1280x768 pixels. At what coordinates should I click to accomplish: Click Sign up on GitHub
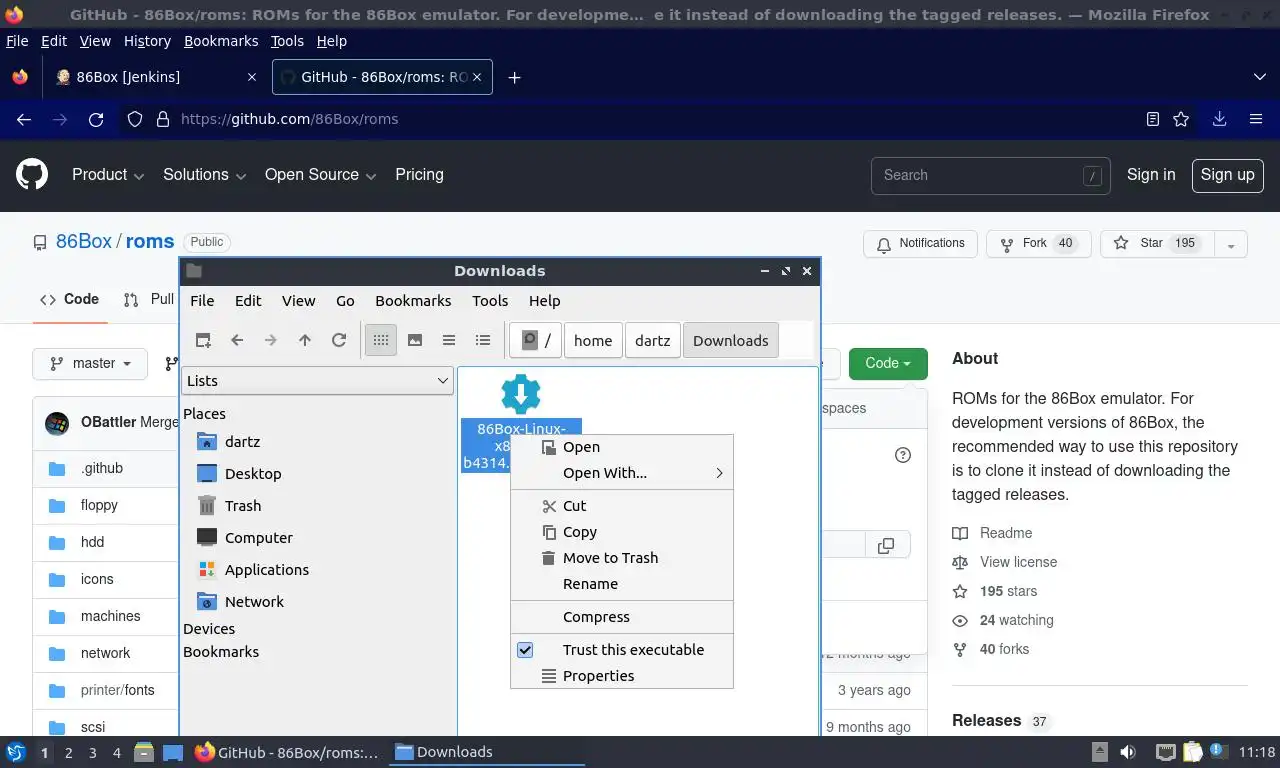[x=1227, y=175]
